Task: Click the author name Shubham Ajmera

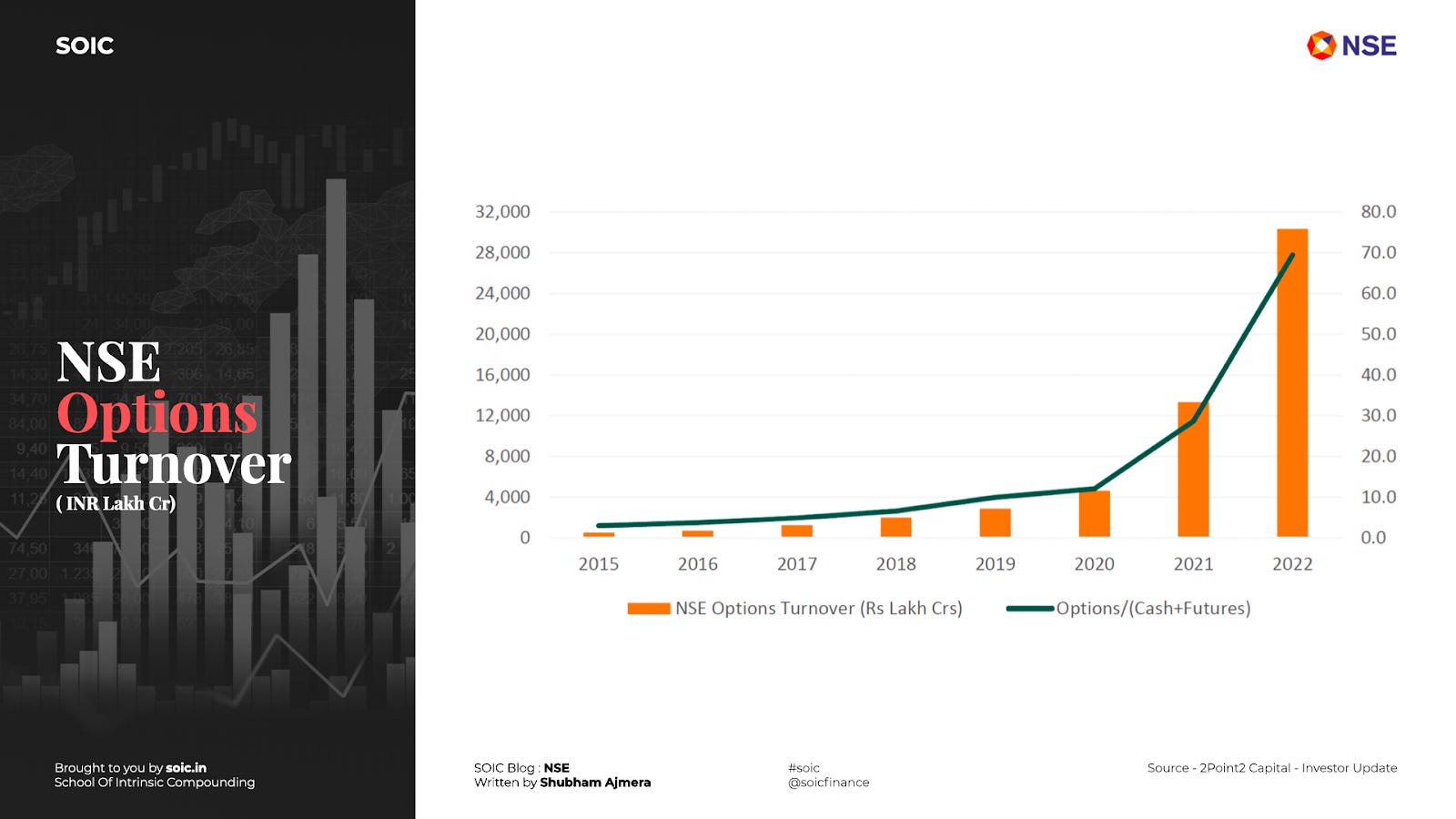Action: tap(595, 783)
